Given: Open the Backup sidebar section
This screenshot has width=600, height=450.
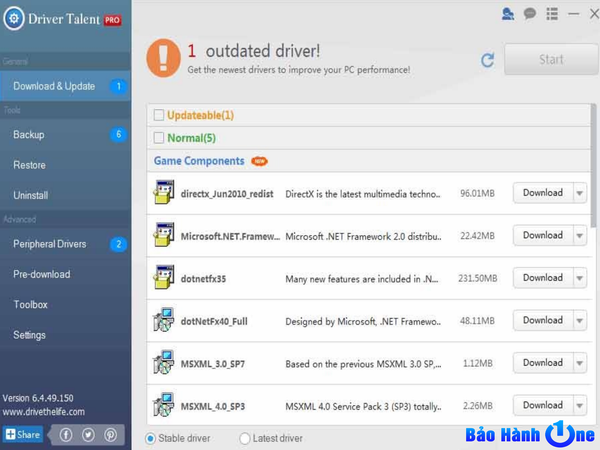Looking at the screenshot, I should [29, 134].
